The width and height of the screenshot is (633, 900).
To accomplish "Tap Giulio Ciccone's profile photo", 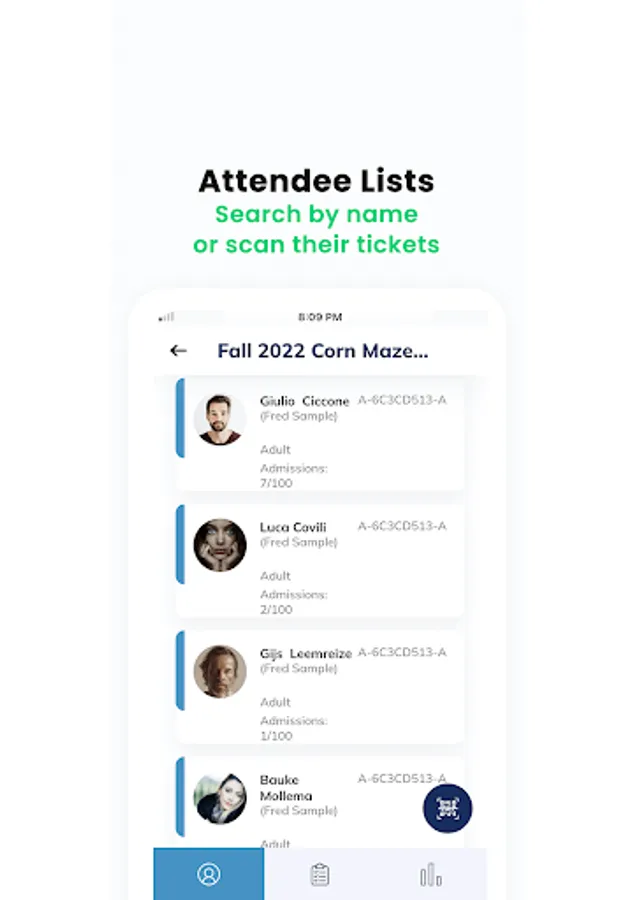I will (x=220, y=419).
